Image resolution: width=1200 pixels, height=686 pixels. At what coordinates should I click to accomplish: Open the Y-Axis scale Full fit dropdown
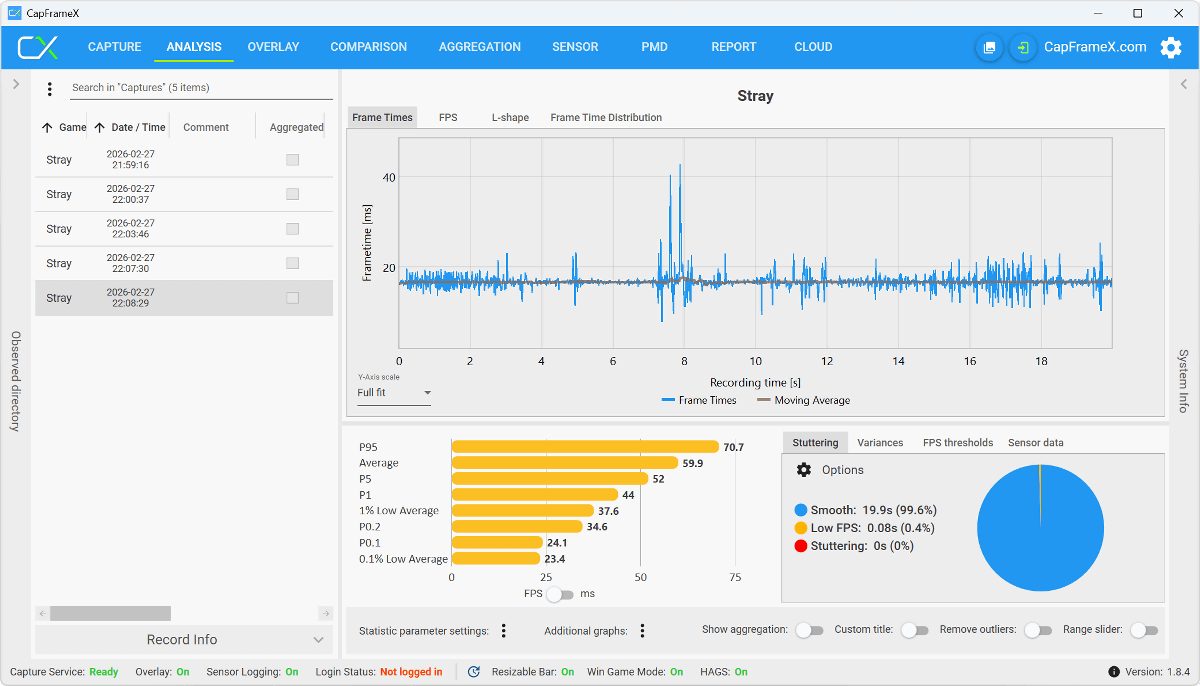pos(394,393)
